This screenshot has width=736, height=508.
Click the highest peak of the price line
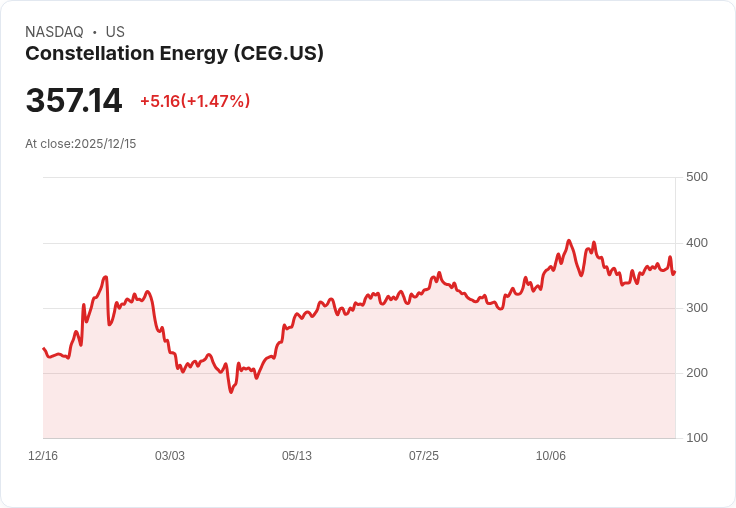(569, 241)
